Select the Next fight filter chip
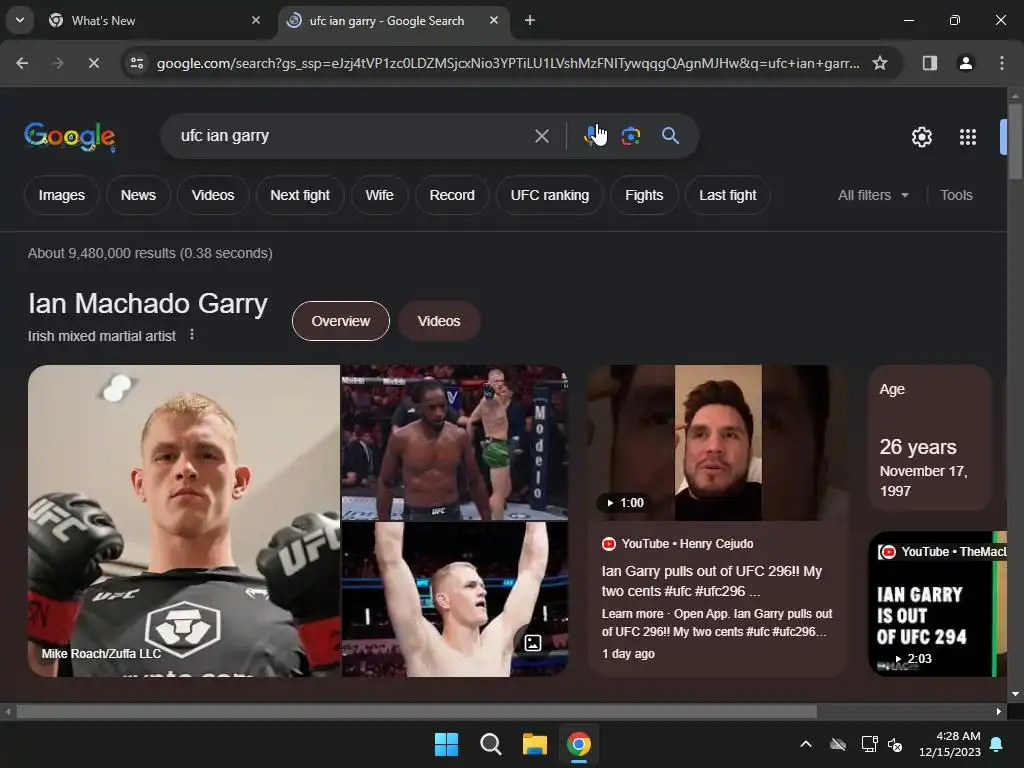Viewport: 1024px width, 768px height. [300, 195]
